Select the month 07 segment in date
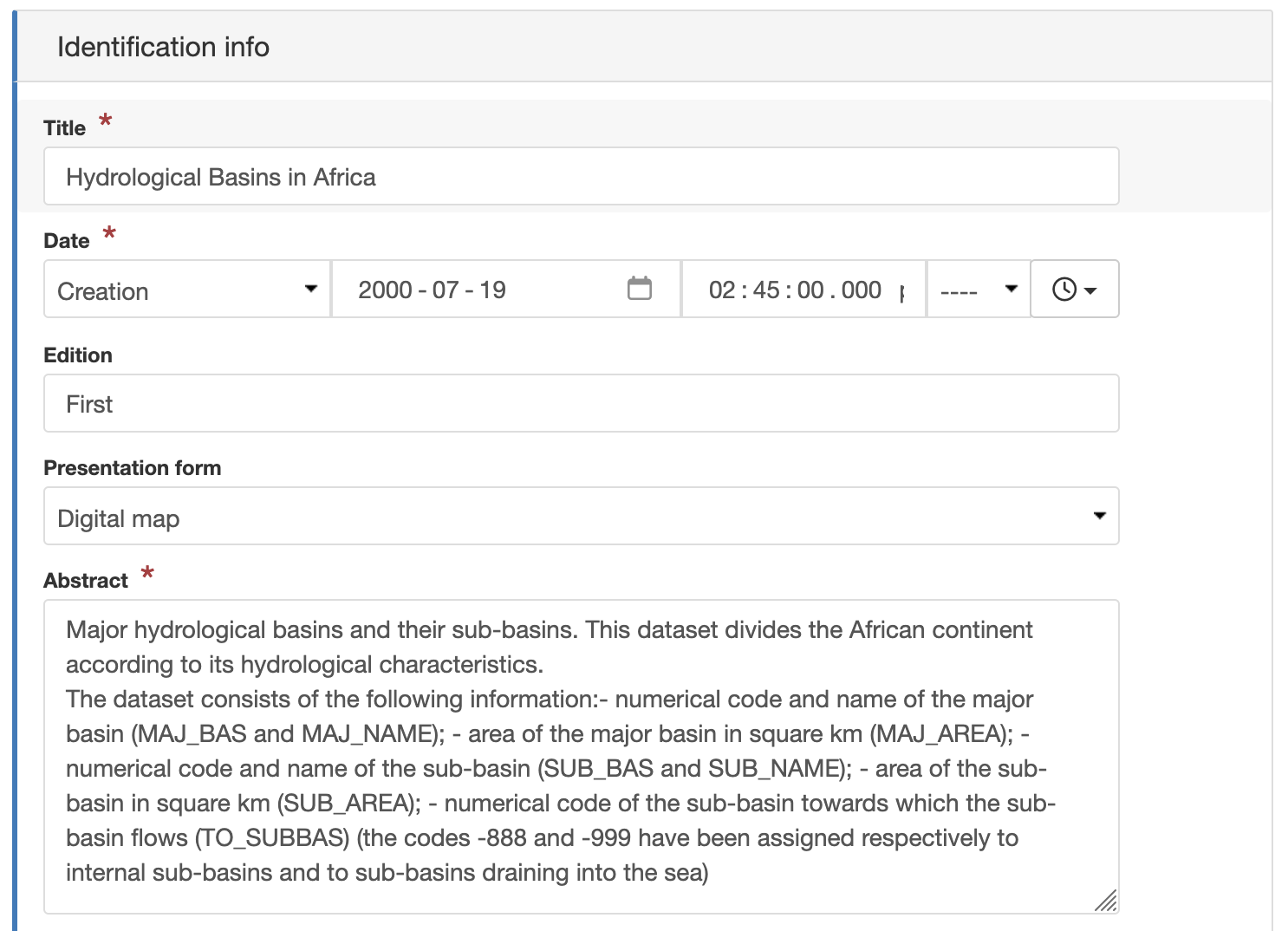Screen dimensions: 1288x931 (445, 290)
